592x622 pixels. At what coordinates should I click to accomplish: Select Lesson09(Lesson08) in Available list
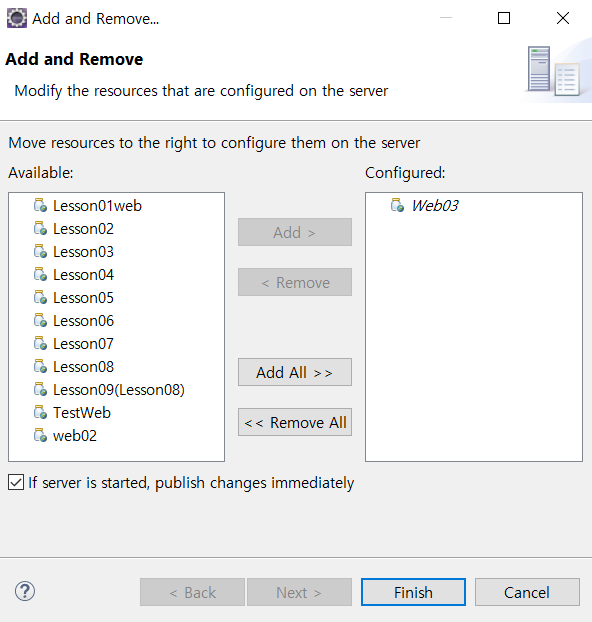coord(119,390)
